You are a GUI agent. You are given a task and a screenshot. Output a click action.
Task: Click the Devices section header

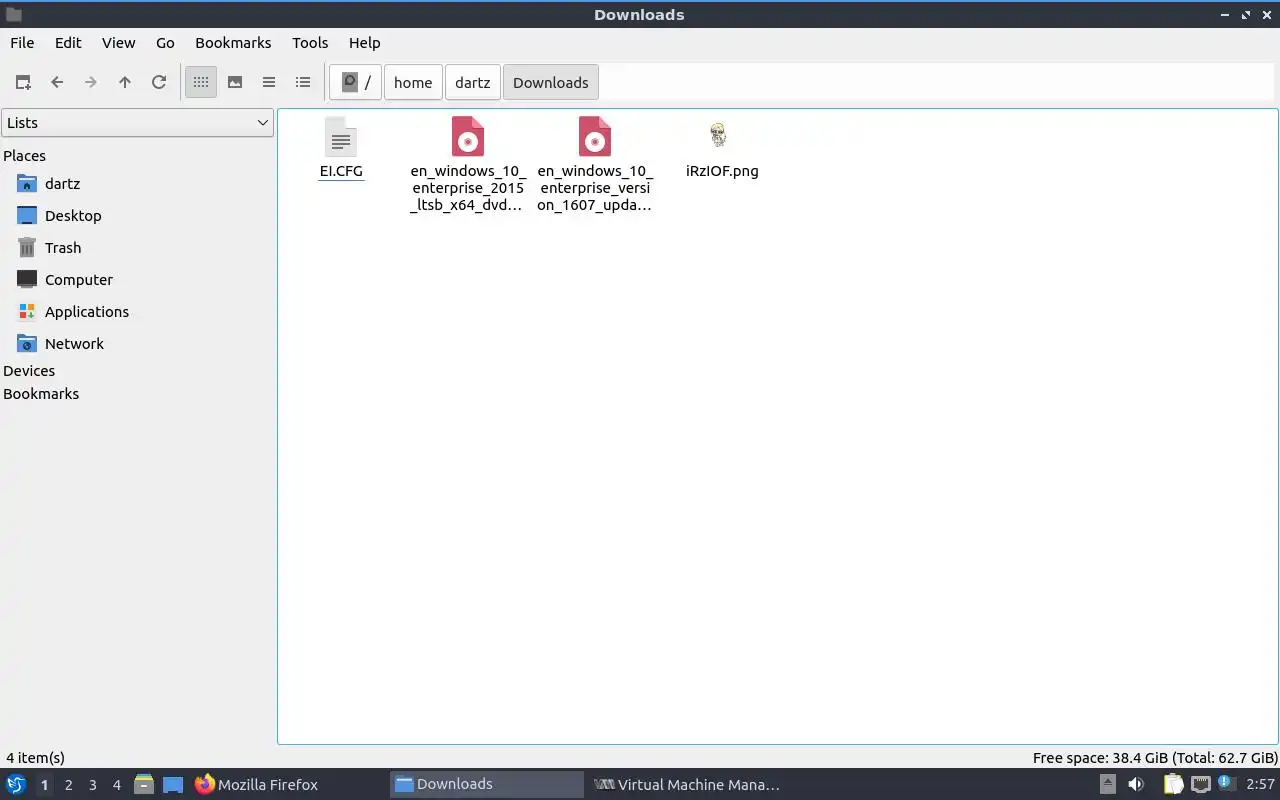pyautogui.click(x=29, y=371)
